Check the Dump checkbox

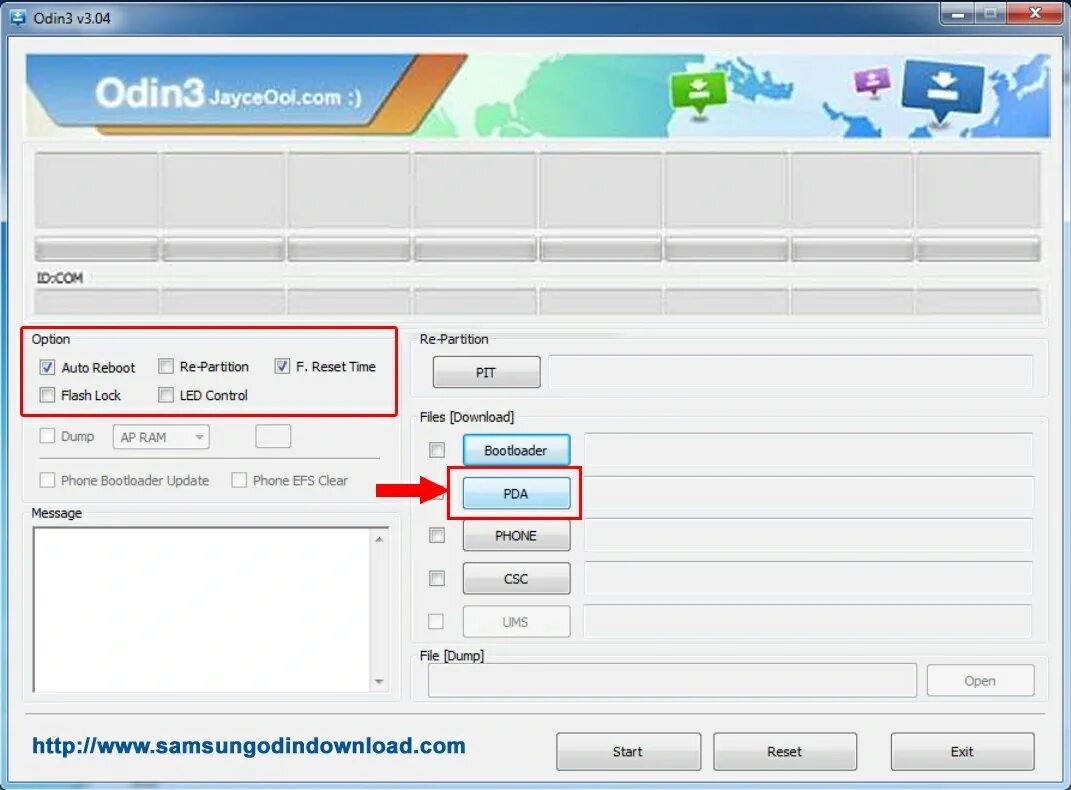coord(47,436)
